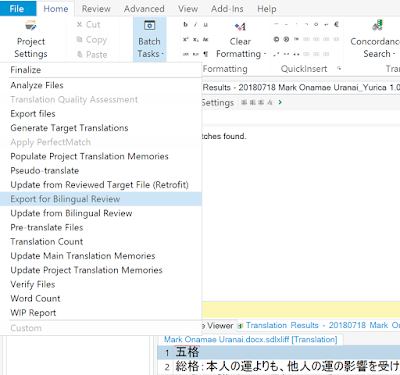Select Word Count task
The height and width of the screenshot is (375, 400).
(x=101, y=298)
